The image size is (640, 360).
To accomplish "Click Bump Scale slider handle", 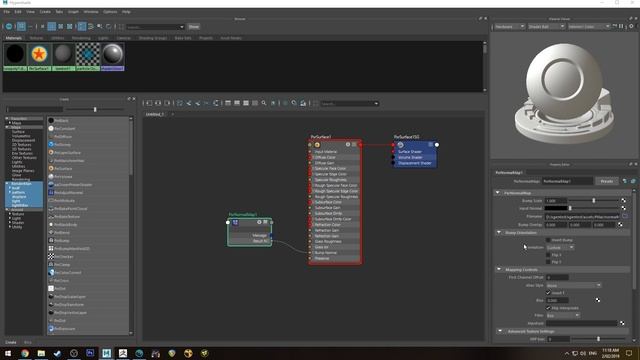I will point(593,200).
